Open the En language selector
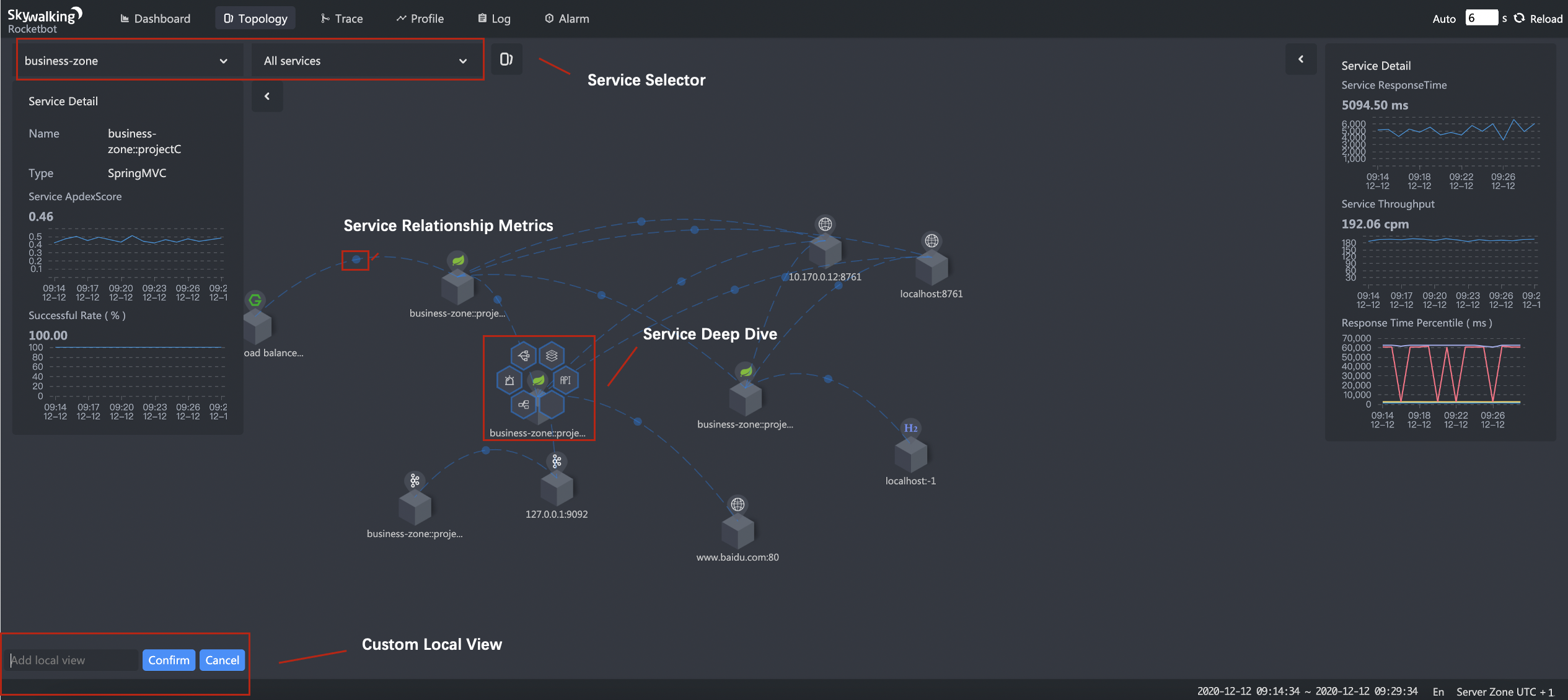 click(x=1438, y=691)
